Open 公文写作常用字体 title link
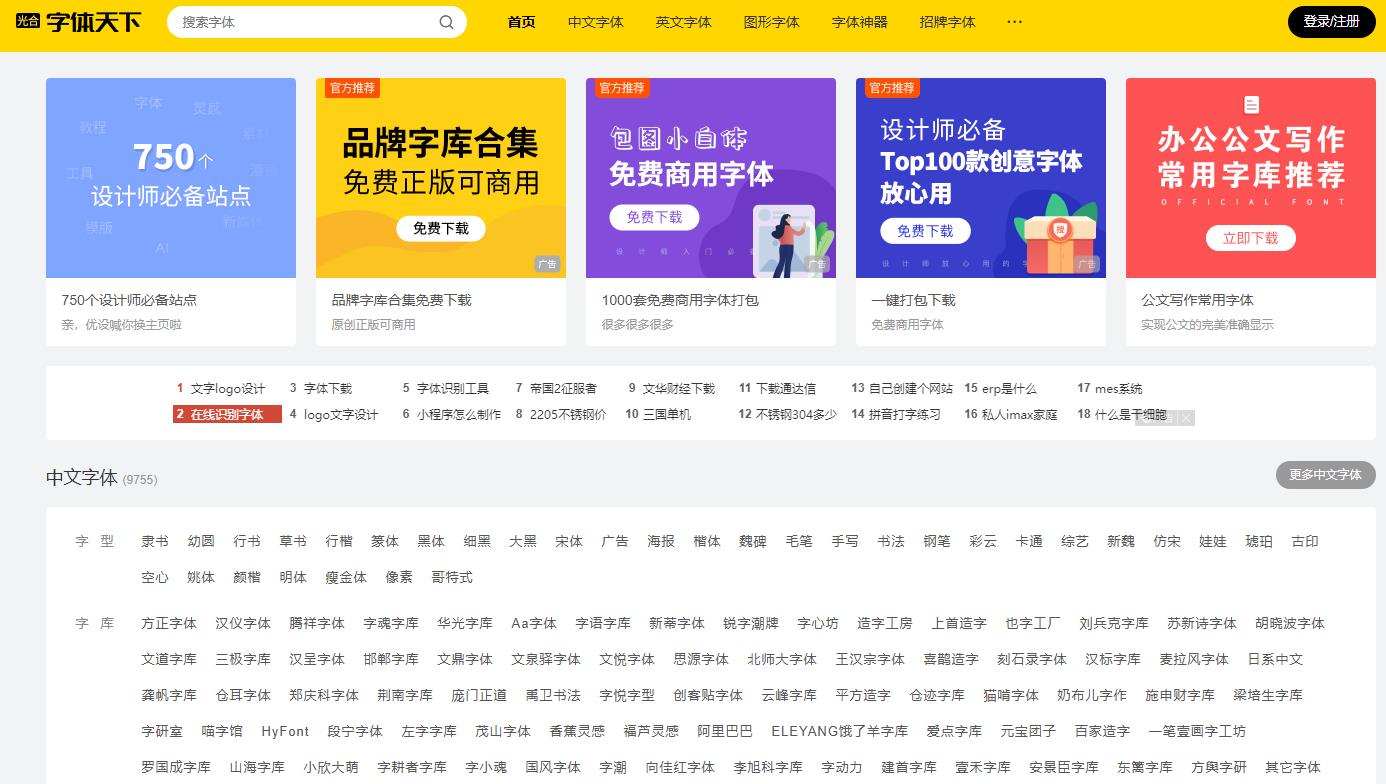 [x=1197, y=300]
